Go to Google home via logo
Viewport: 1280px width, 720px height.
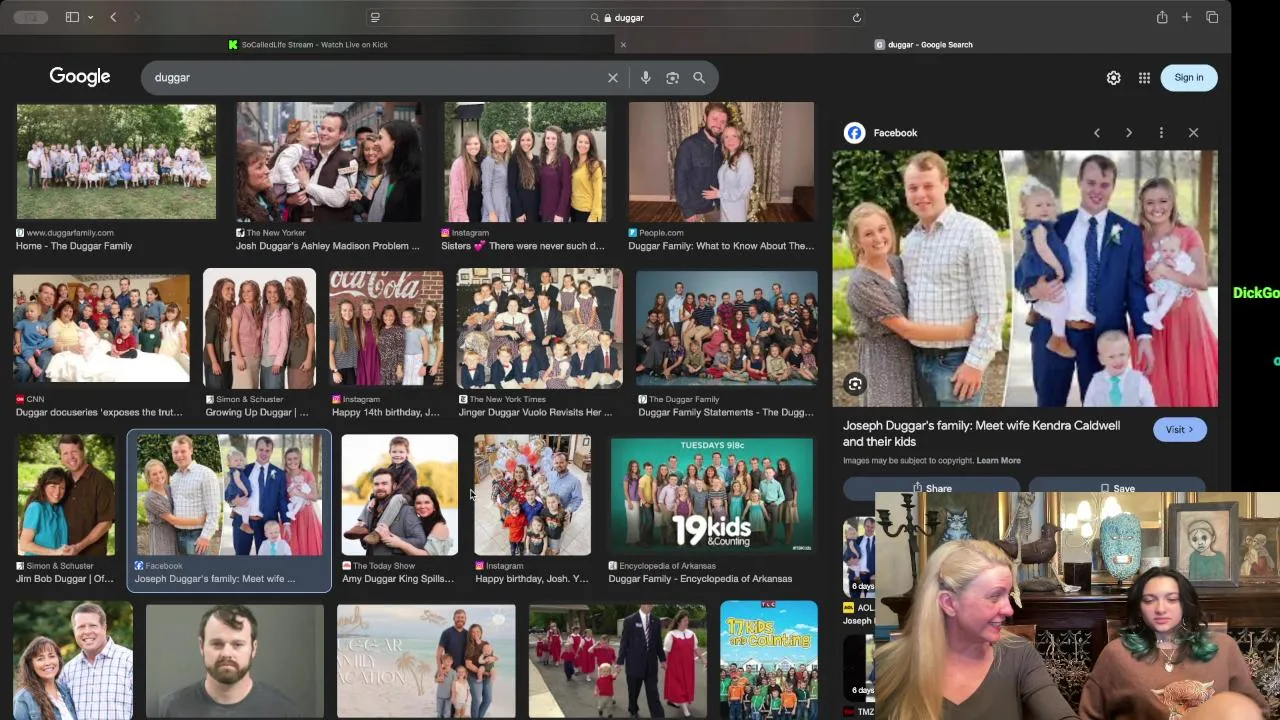pos(80,77)
